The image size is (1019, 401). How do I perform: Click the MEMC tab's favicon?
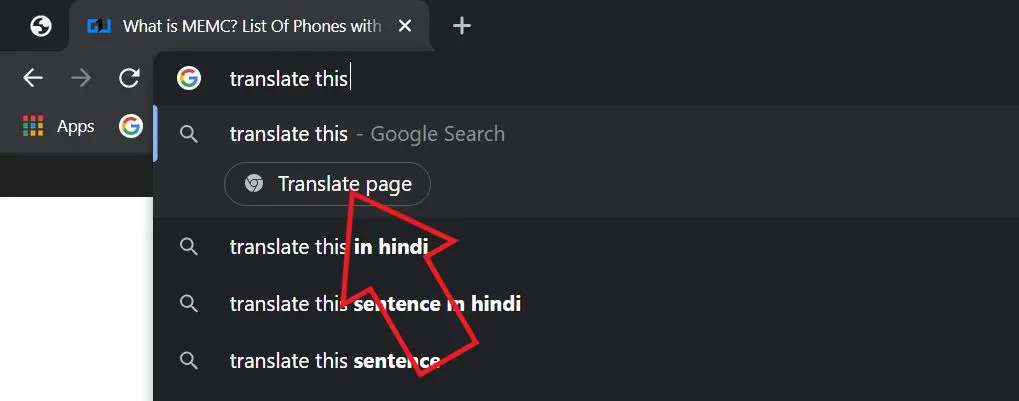99,27
